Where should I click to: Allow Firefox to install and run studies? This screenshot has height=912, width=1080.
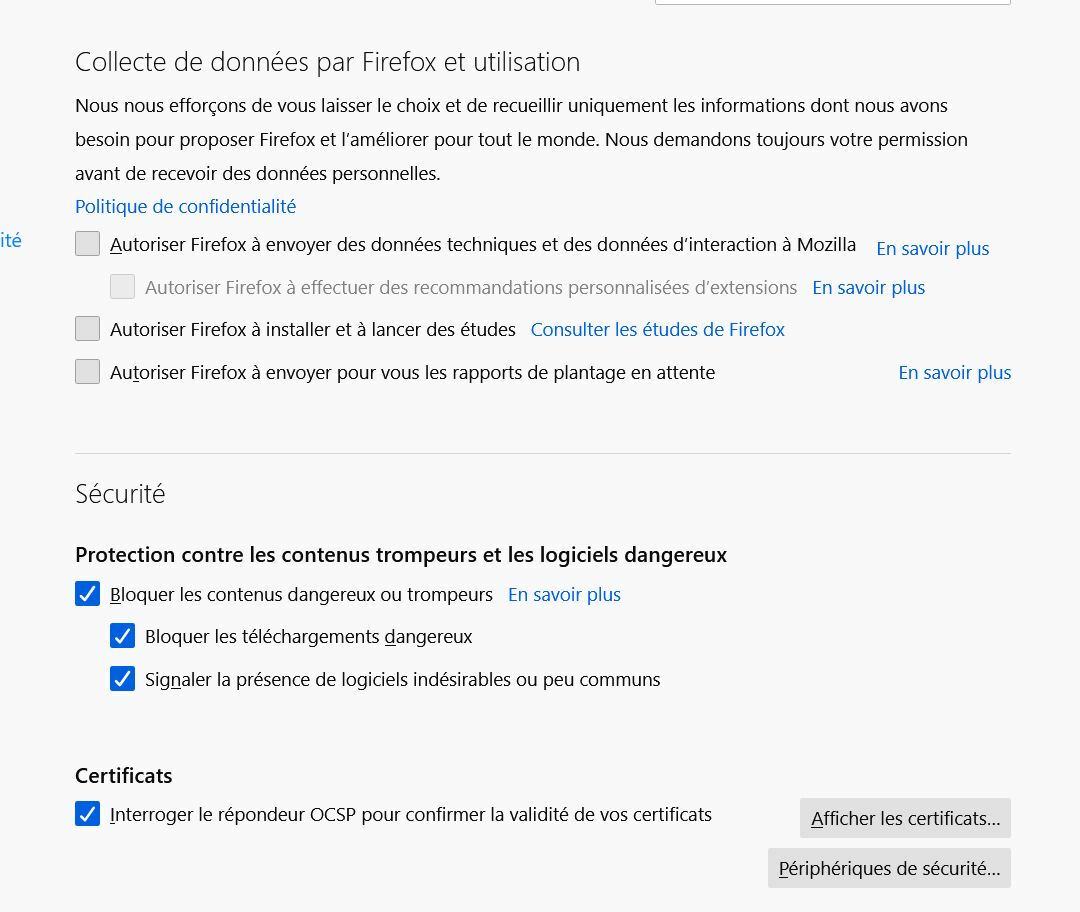click(x=88, y=329)
